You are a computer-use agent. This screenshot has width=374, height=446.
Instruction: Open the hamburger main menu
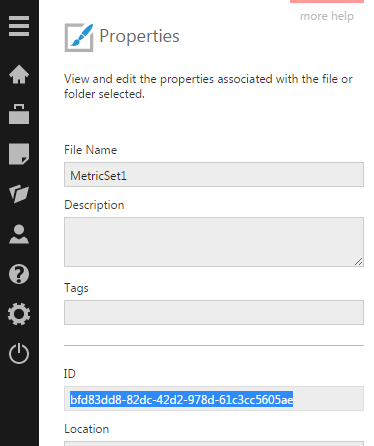tap(19, 26)
